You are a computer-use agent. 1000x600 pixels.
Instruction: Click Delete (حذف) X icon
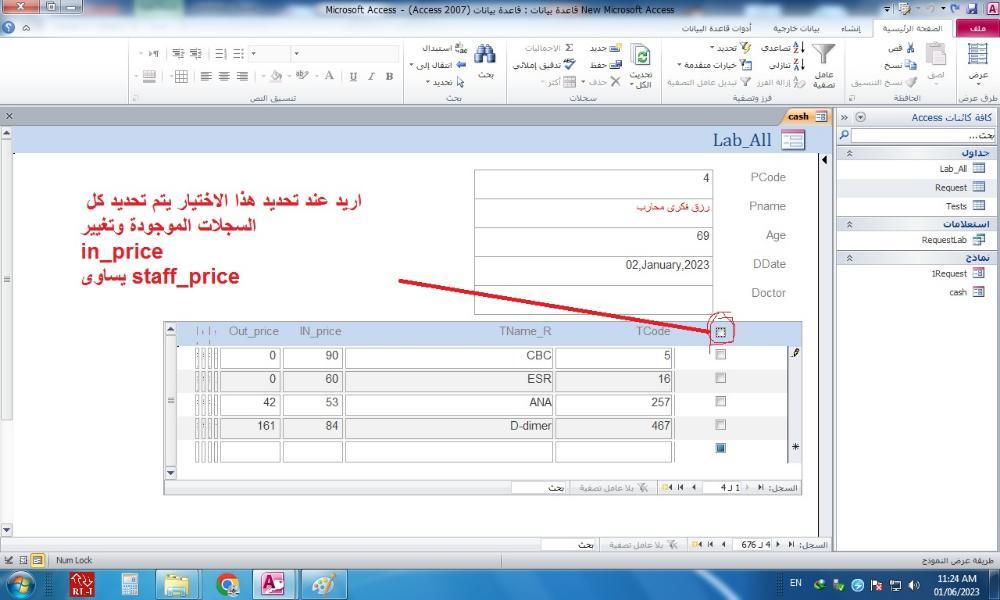[615, 82]
